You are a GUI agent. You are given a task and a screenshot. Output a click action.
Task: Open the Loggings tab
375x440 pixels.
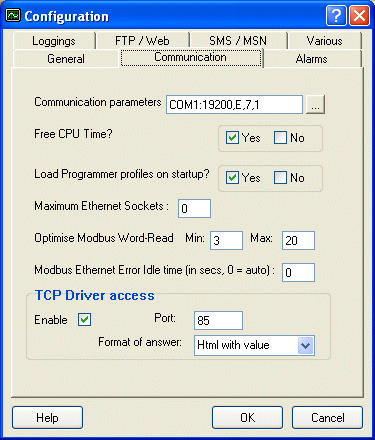pos(54,41)
